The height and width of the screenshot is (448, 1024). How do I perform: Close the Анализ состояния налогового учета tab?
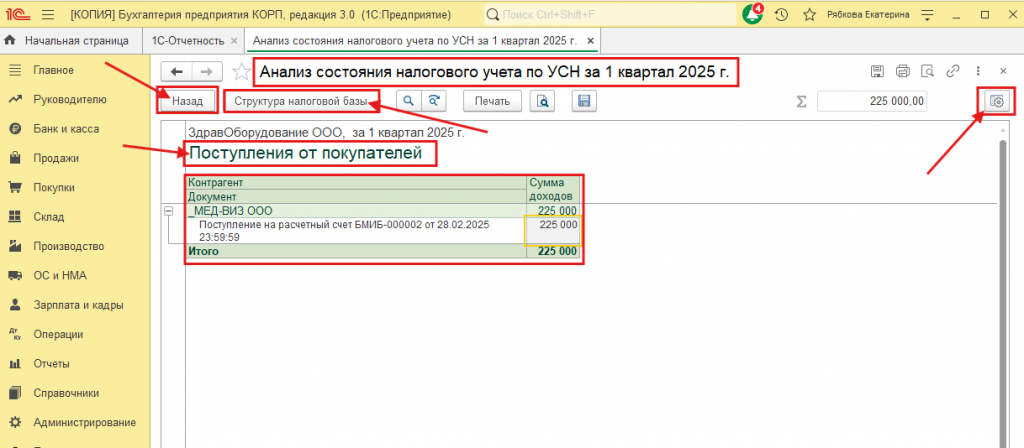(588, 40)
